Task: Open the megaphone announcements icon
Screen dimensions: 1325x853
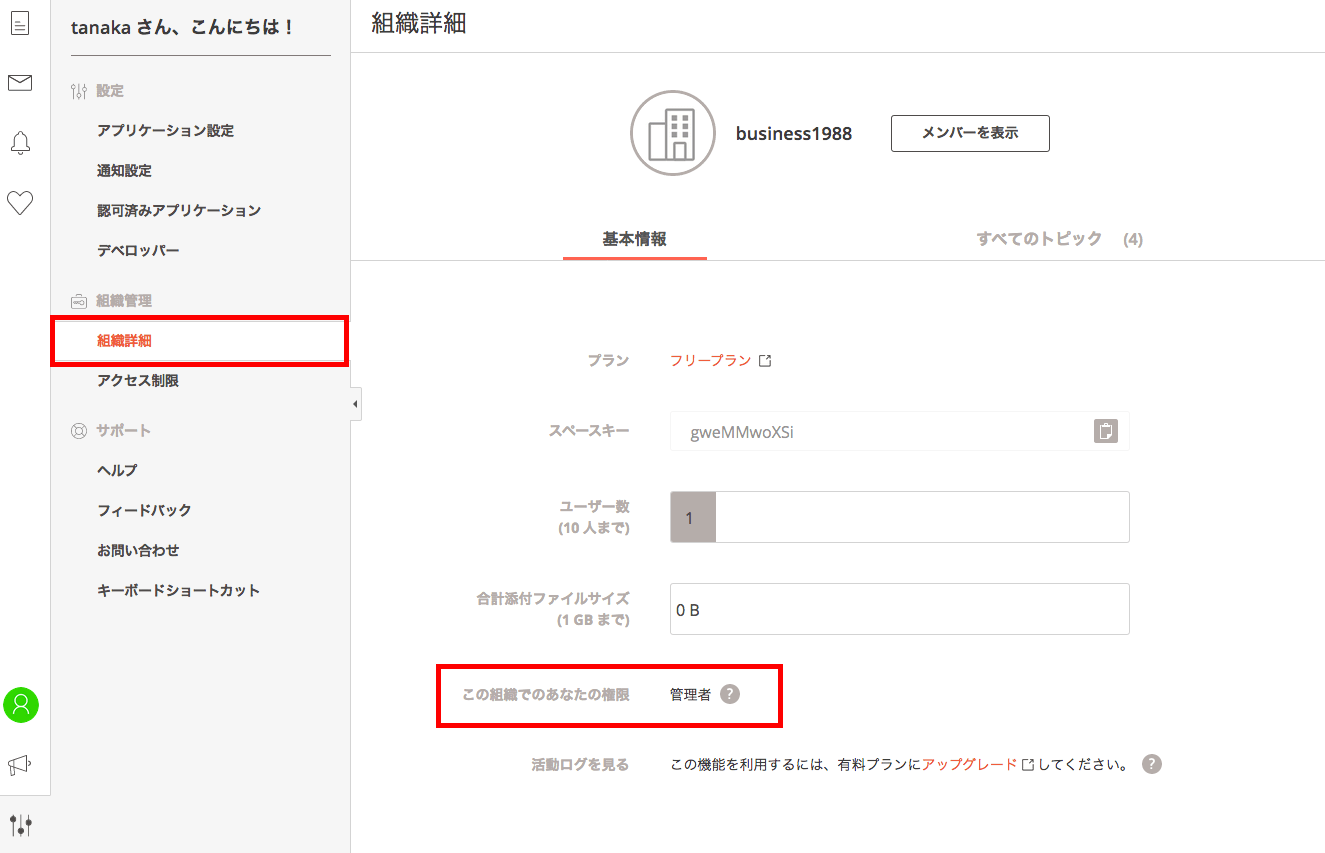Action: (20, 765)
